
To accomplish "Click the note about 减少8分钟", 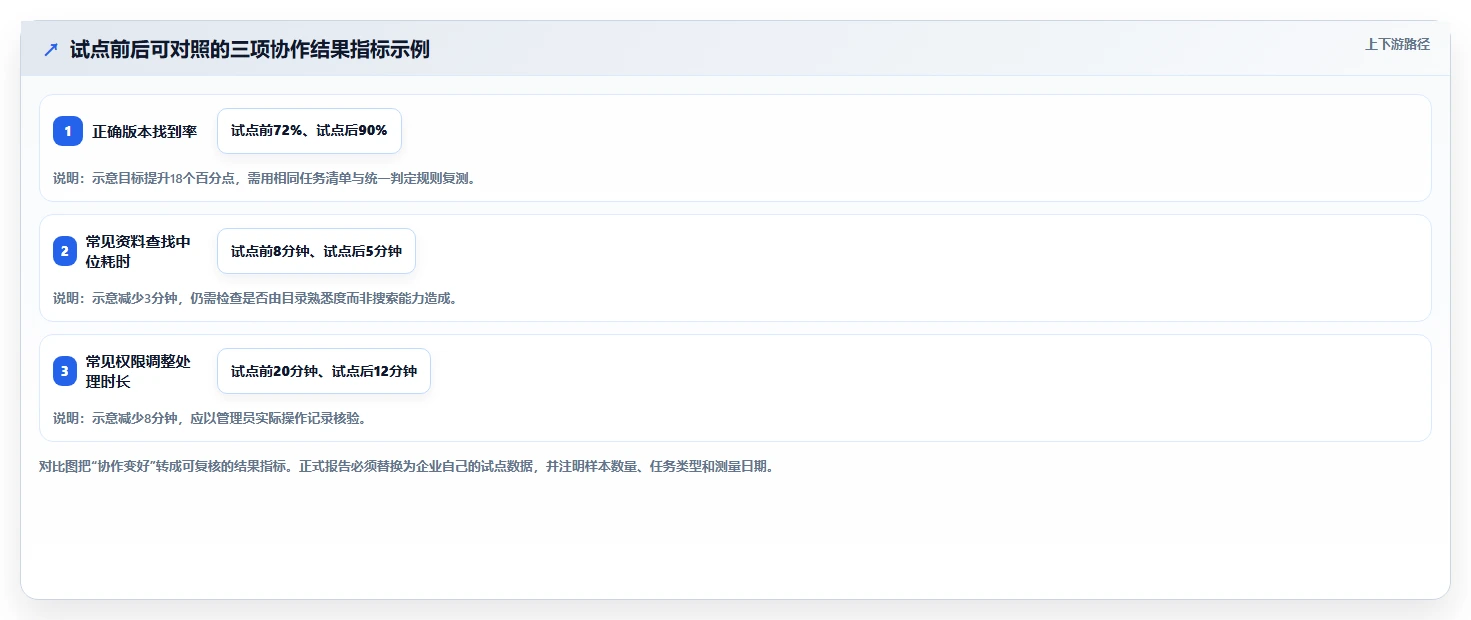I will (210, 418).
